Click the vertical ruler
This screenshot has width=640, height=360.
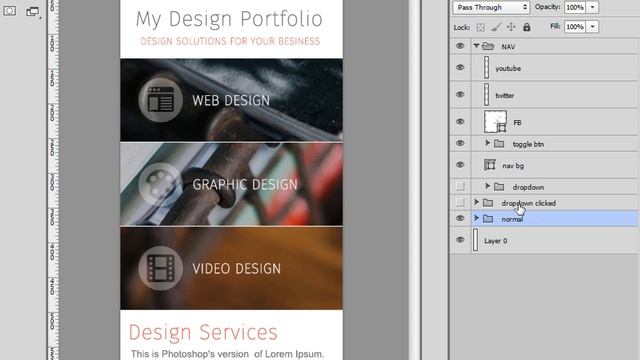click(x=53, y=180)
